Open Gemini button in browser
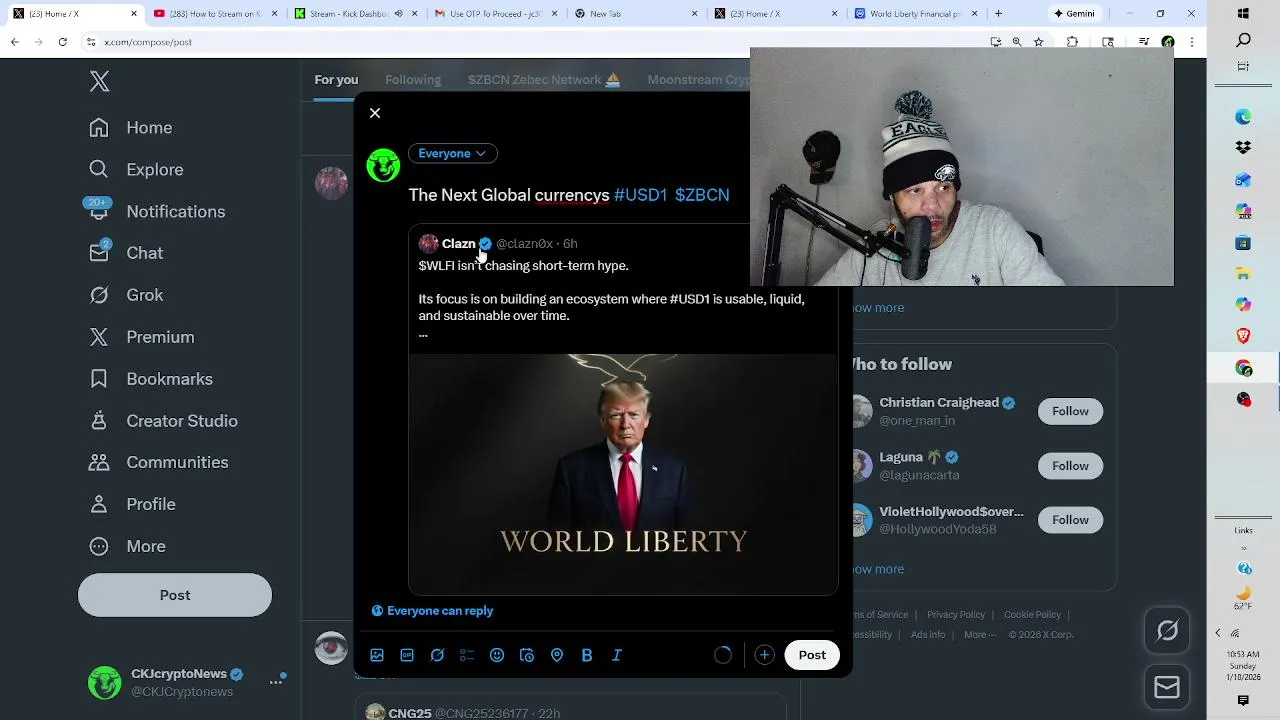 pyautogui.click(x=1075, y=14)
